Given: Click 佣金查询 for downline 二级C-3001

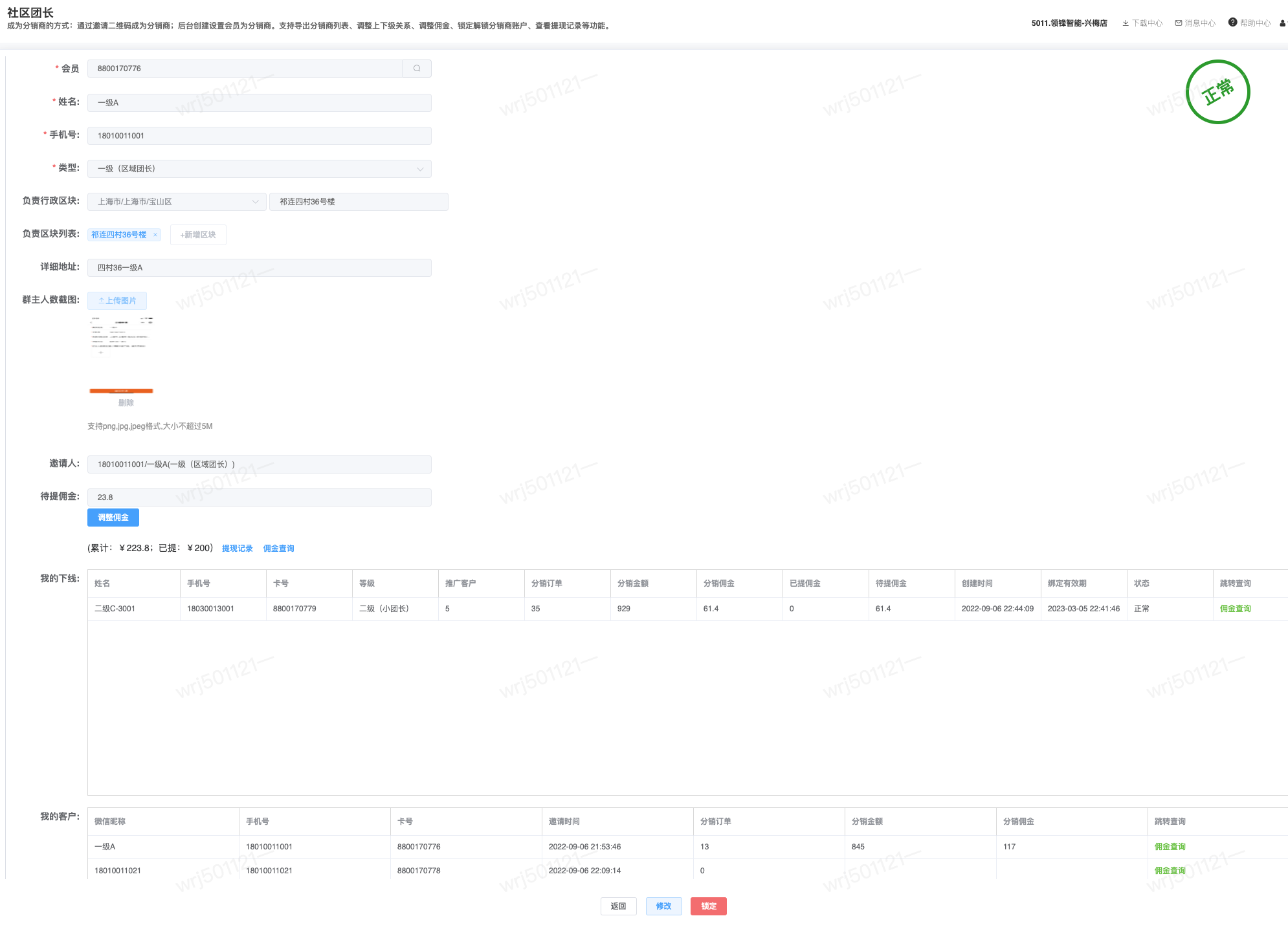Looking at the screenshot, I should pyautogui.click(x=1235, y=609).
